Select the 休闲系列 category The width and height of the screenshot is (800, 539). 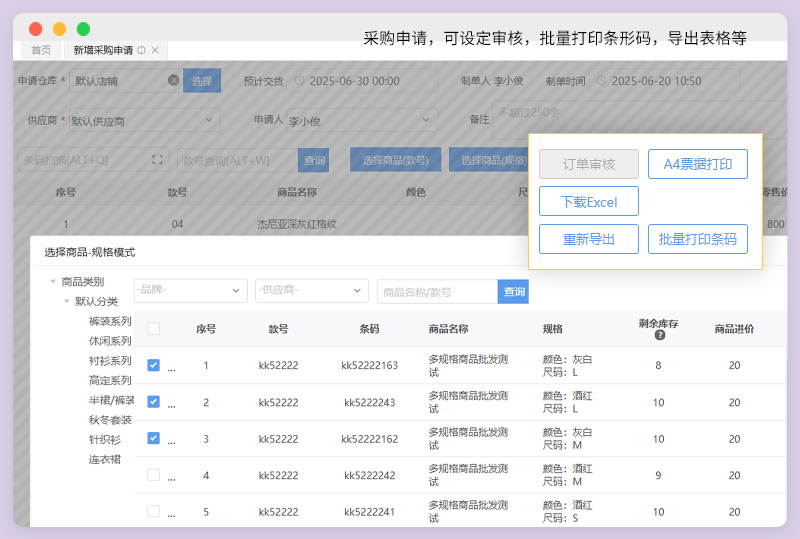click(x=110, y=341)
